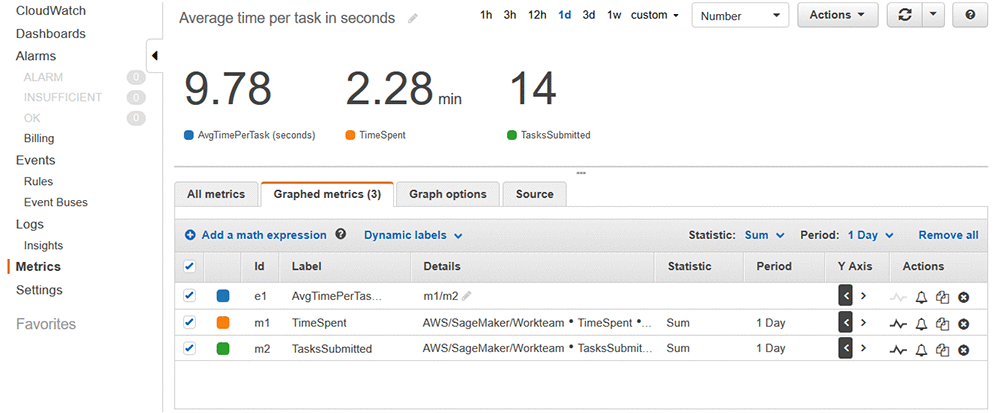Change the Statistic Sum dropdown
Viewport: 1000px width, 413px height.
[764, 235]
